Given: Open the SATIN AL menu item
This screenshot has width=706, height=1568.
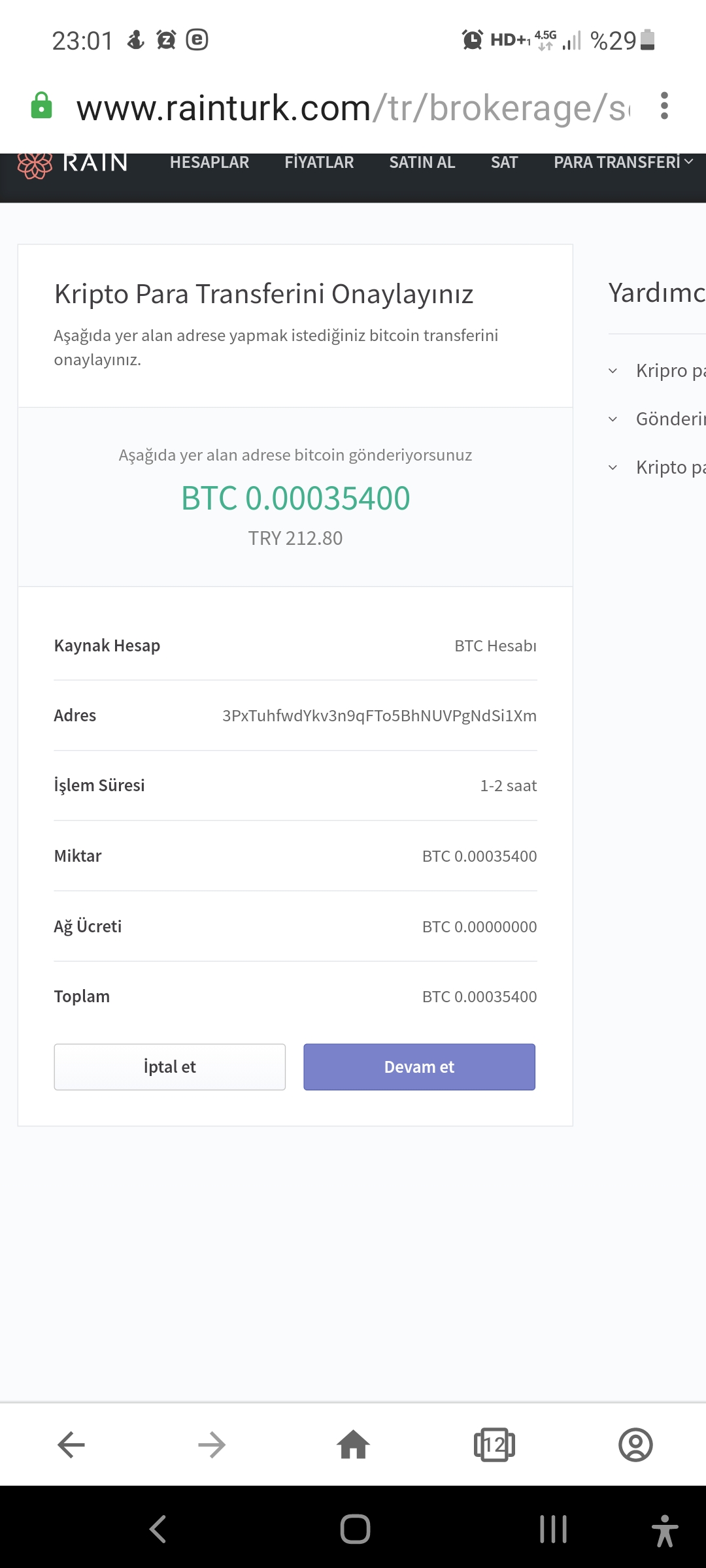Looking at the screenshot, I should 422,162.
